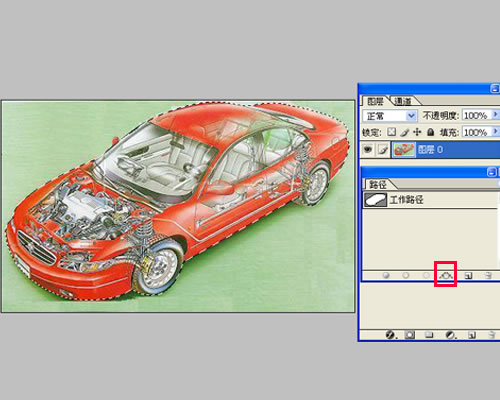Click the add layer style icon
Viewport: 500px width, 400px height.
pos(391,335)
